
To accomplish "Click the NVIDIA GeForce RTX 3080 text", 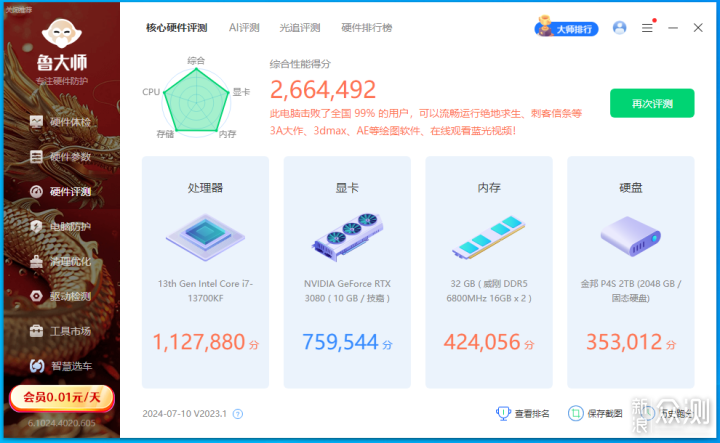I will [347, 291].
